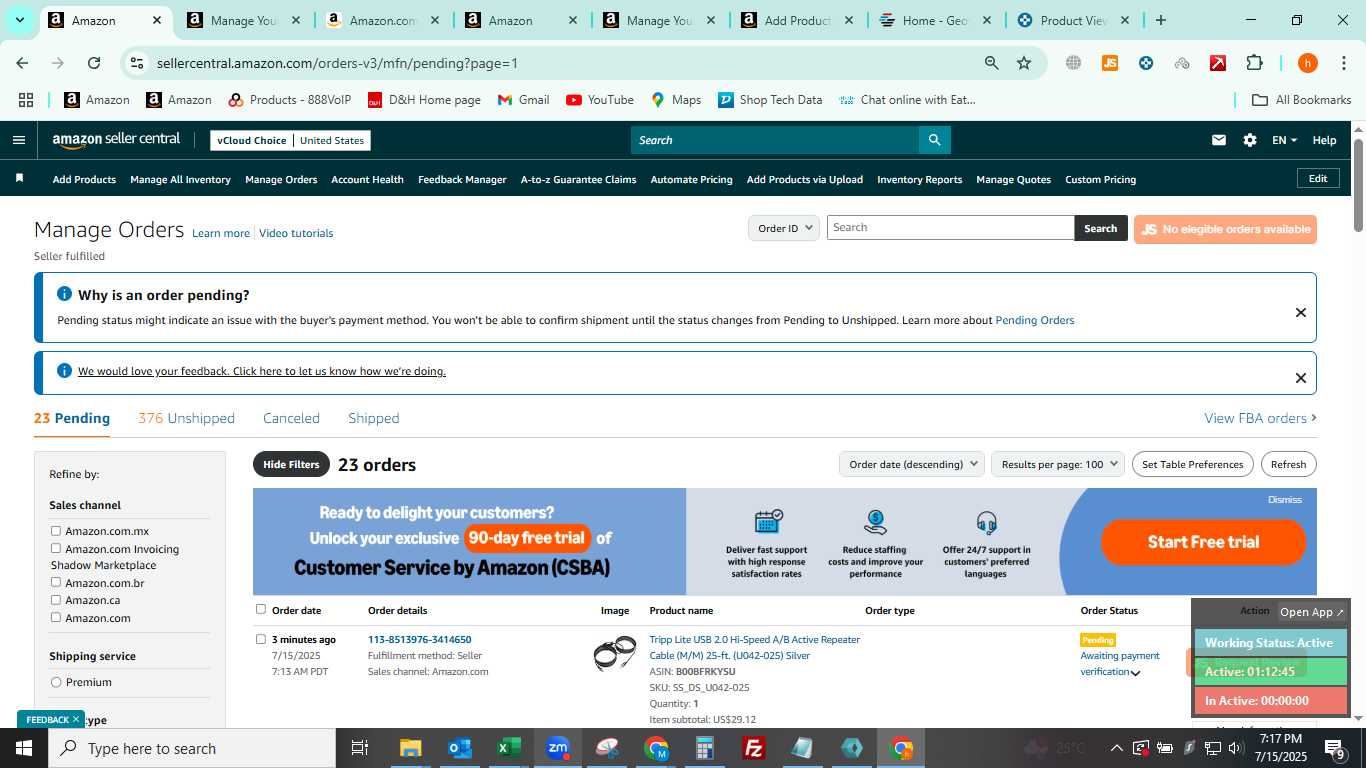Open File Explorer from the taskbar
1366x768 pixels.
pos(411,748)
